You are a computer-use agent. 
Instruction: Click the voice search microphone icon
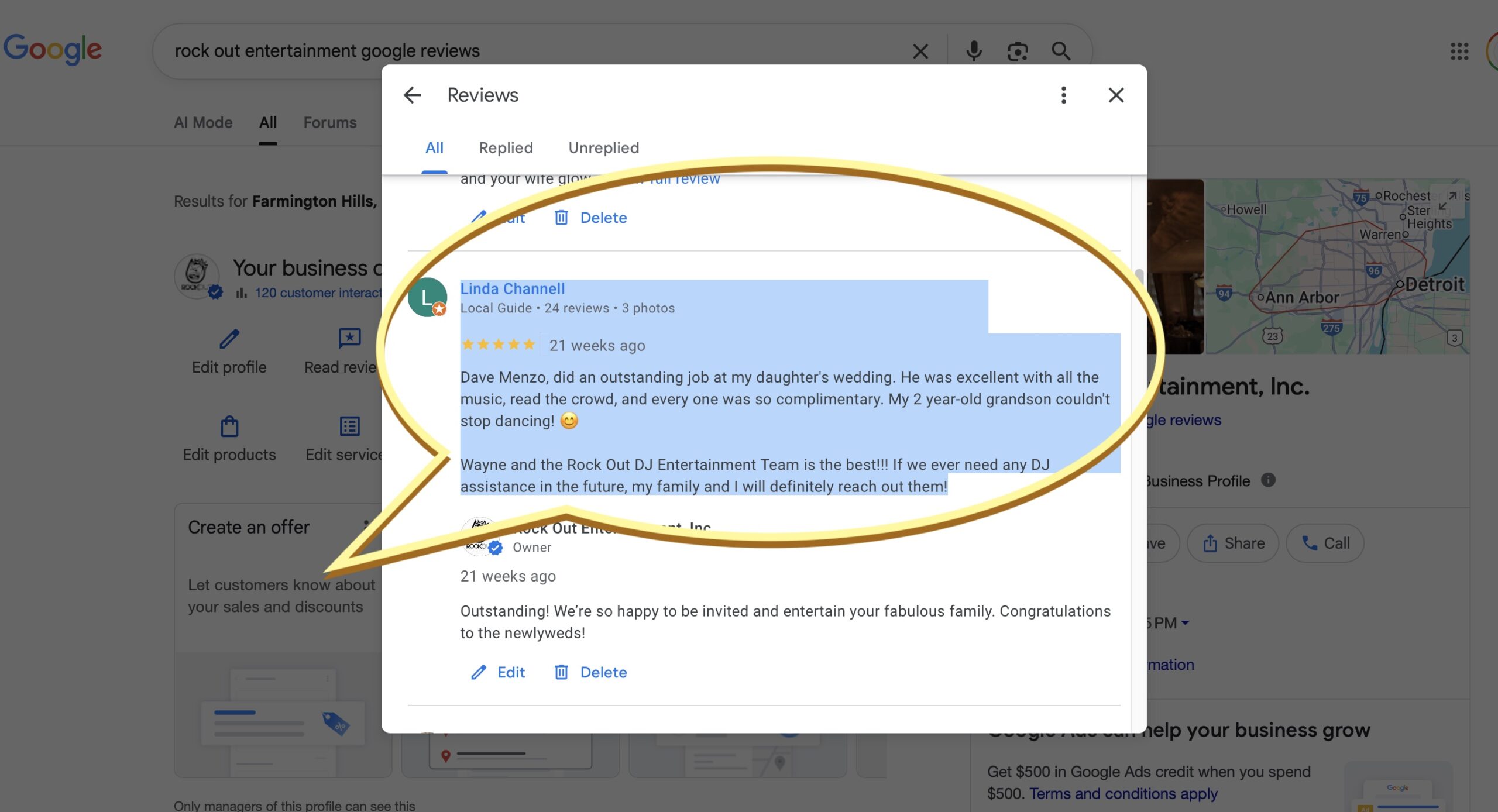(974, 51)
